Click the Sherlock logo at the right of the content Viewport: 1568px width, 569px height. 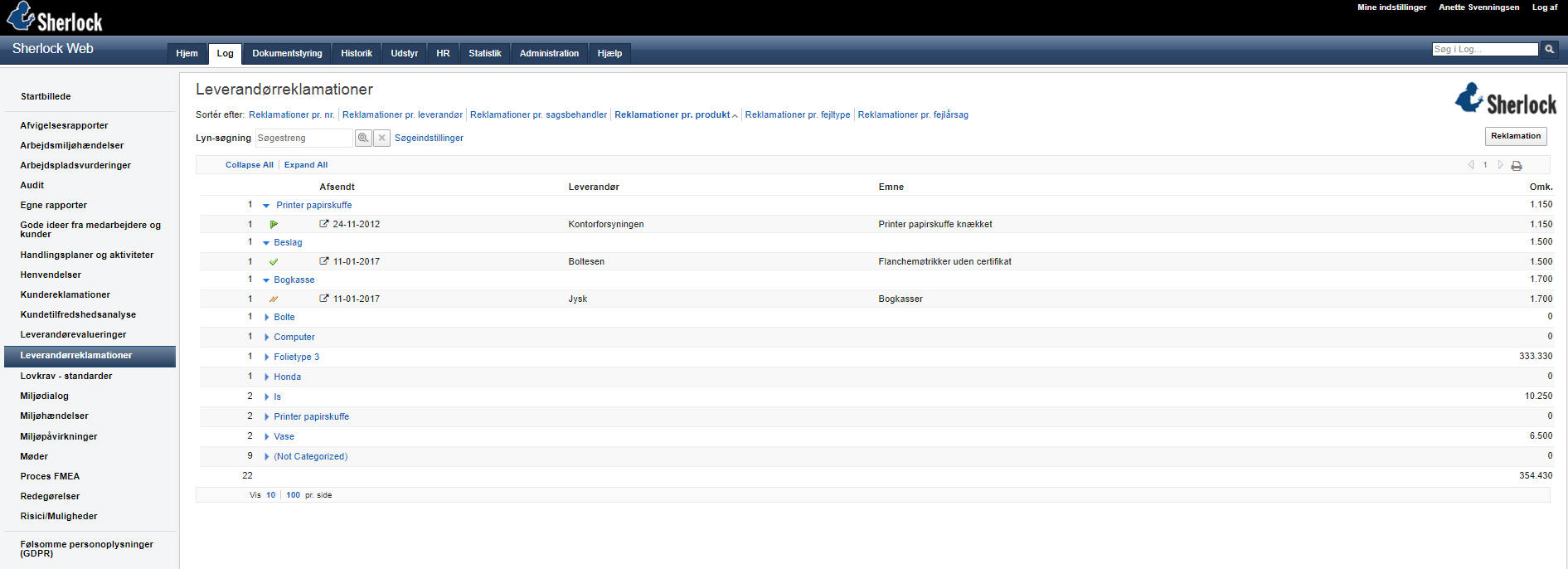tap(1506, 99)
